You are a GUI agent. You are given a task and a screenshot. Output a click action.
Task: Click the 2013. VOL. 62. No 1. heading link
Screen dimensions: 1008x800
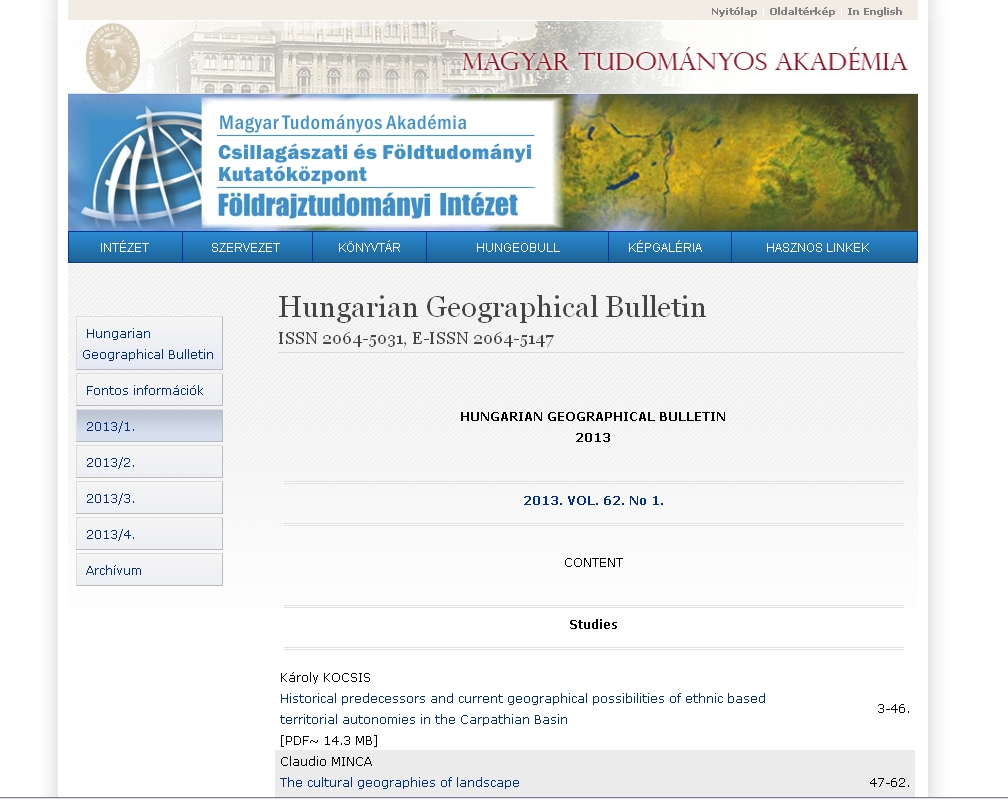pos(593,500)
